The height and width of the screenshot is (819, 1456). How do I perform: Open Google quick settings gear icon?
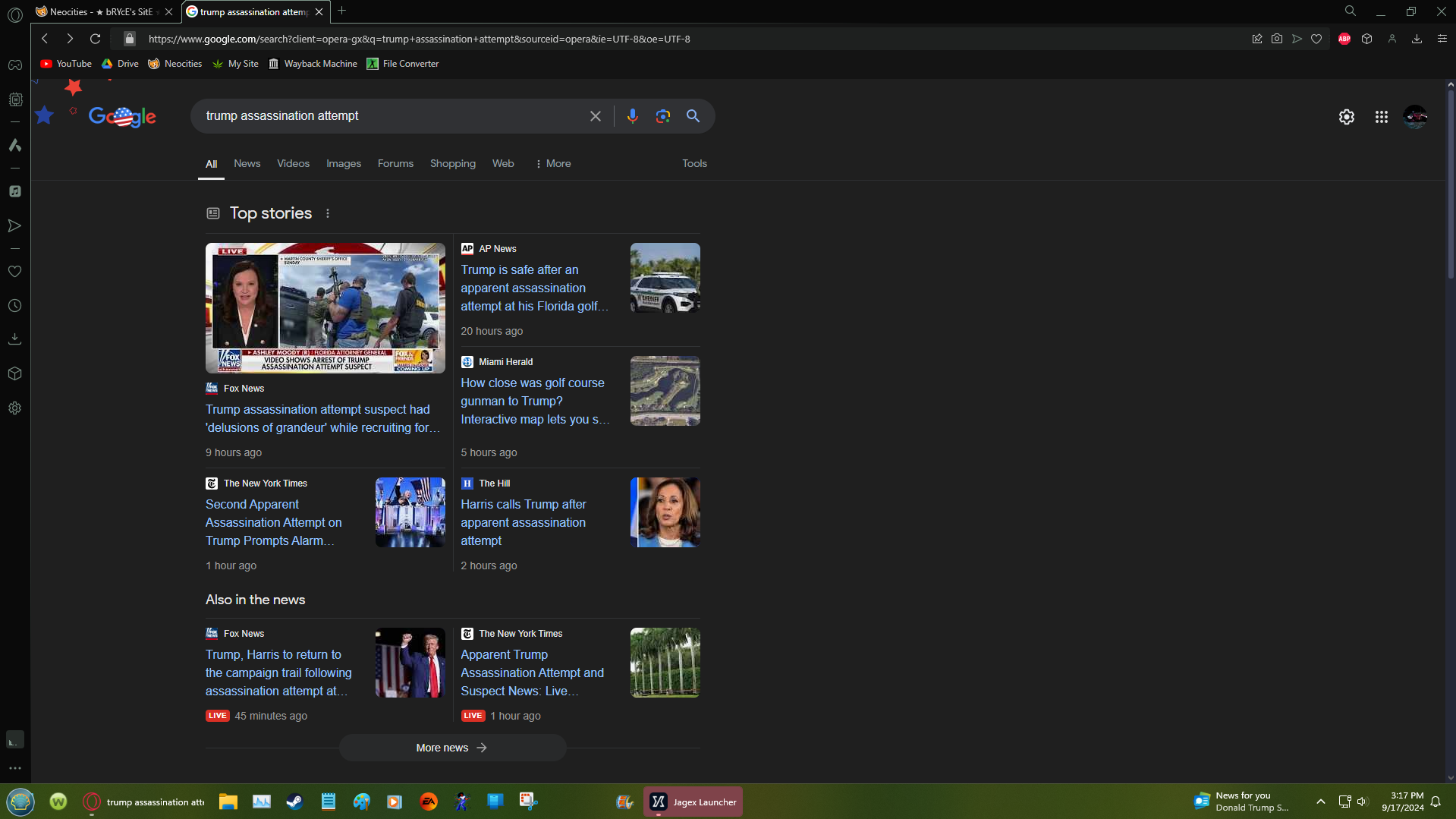coord(1346,117)
